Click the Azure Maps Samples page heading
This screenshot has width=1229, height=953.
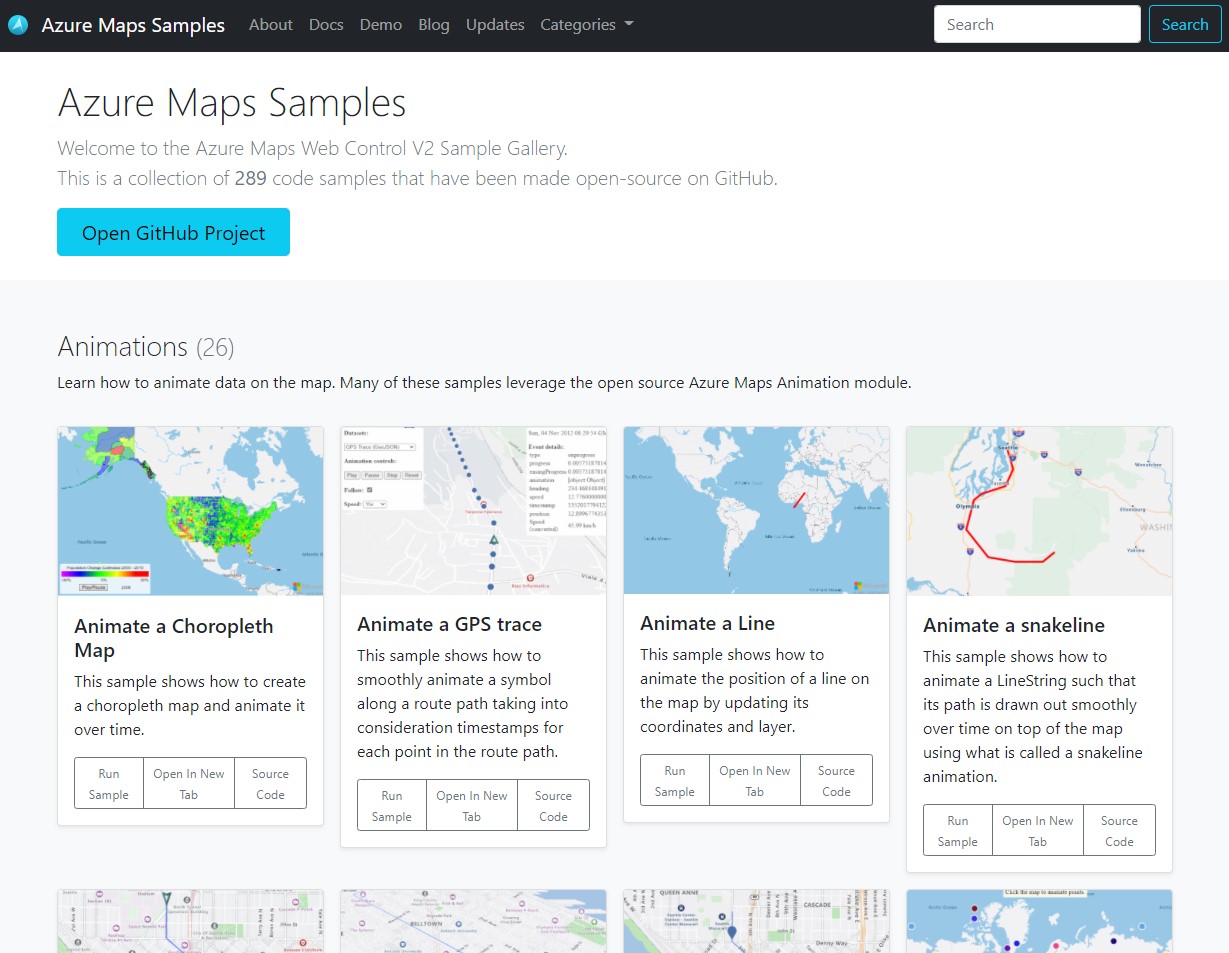coord(232,103)
